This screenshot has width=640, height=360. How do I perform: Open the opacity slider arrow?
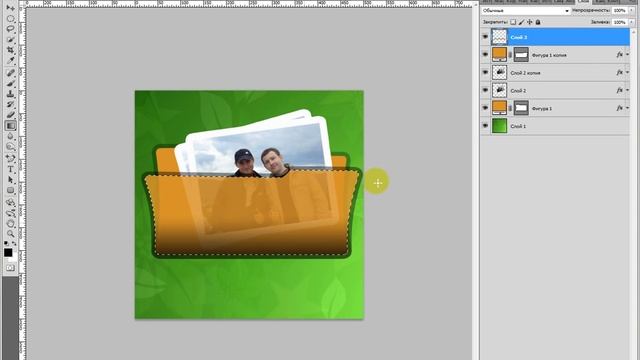631,11
